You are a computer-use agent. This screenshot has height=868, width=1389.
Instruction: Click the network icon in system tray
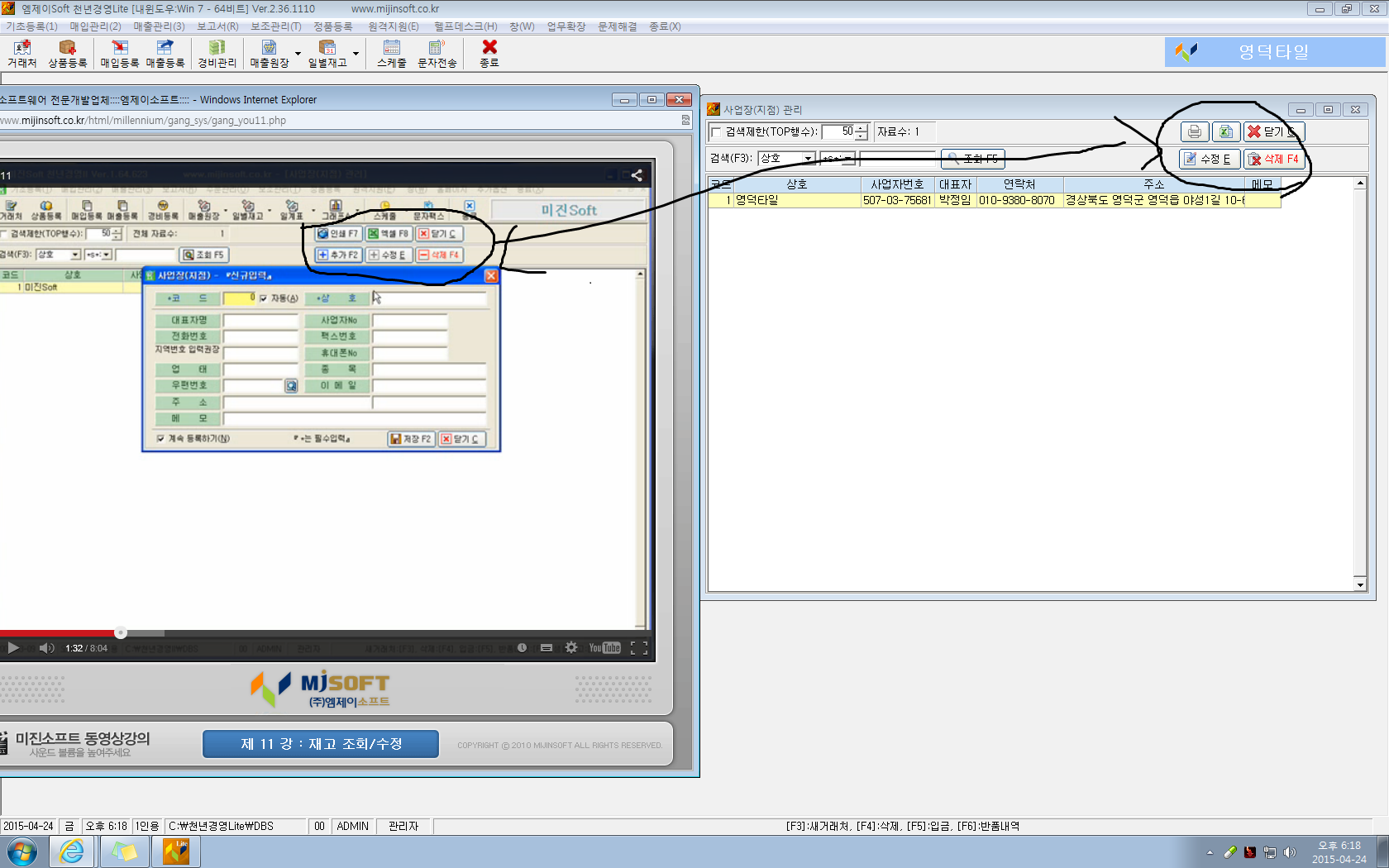coord(1270,852)
